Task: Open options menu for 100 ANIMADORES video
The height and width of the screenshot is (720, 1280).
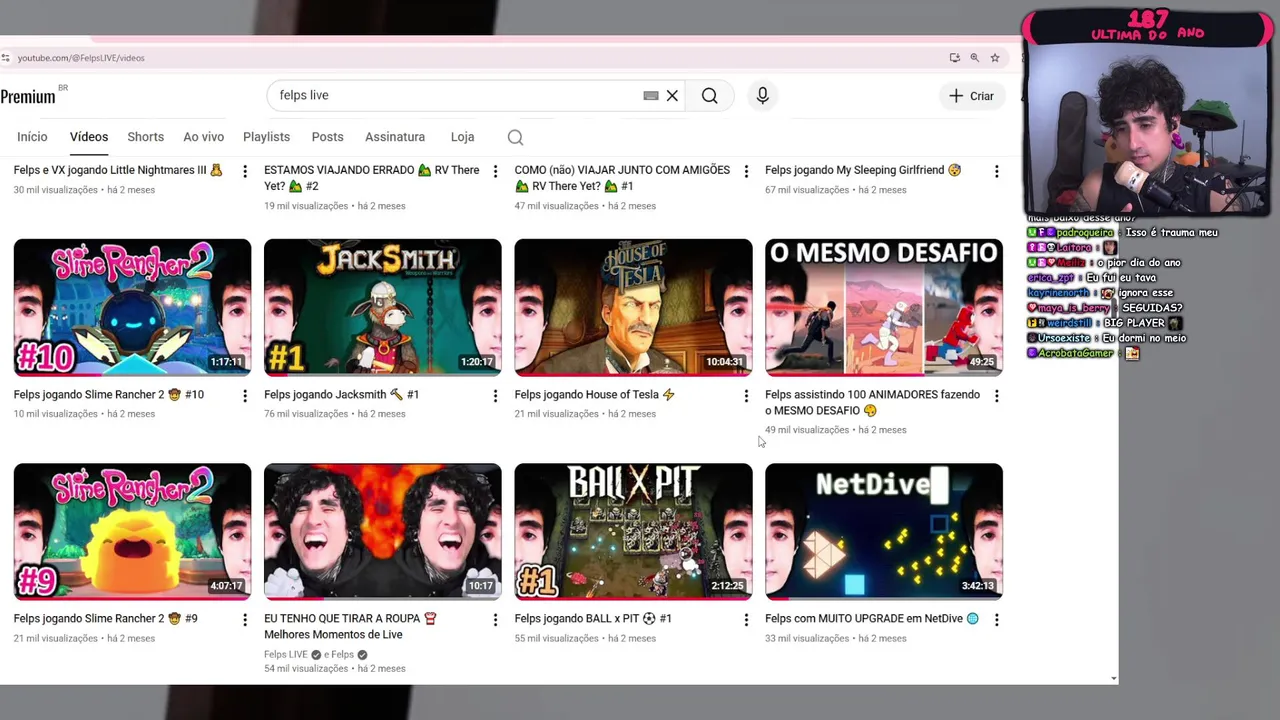Action: (x=996, y=396)
